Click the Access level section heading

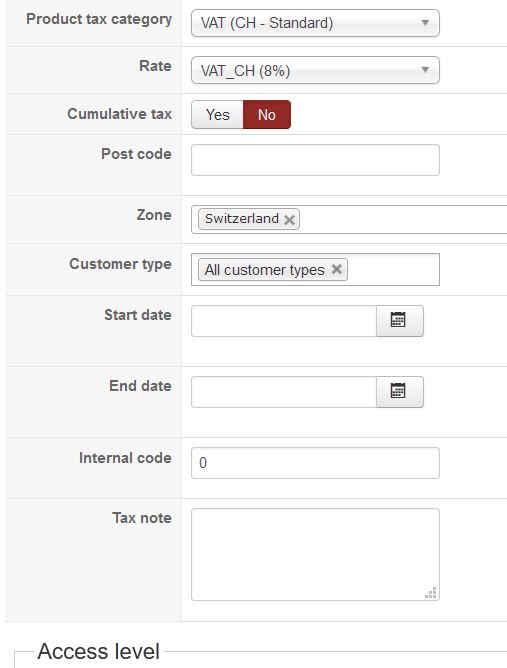98,651
